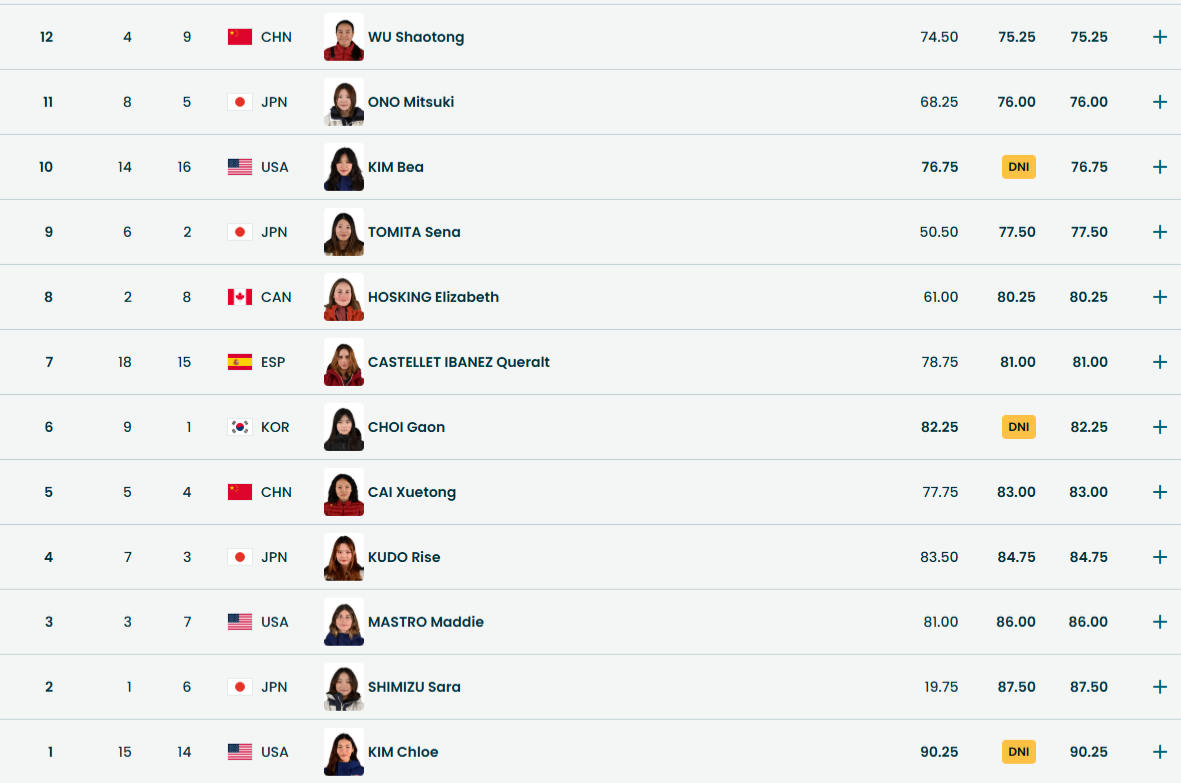
Task: Click the DNI badge for KIM Bea
Action: (1018, 167)
